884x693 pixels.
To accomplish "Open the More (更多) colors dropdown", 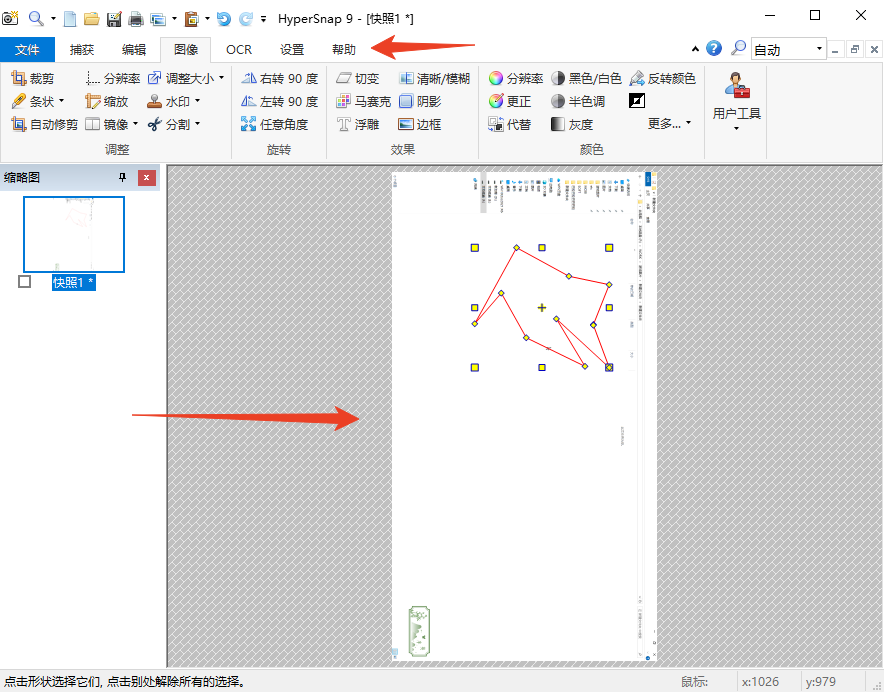I will tap(669, 124).
